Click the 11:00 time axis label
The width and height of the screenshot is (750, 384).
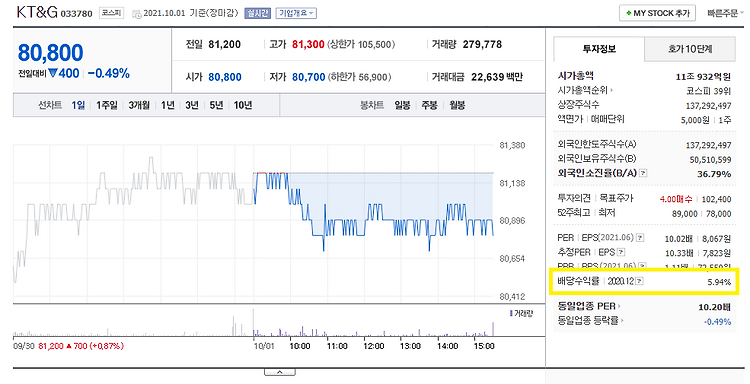337,346
